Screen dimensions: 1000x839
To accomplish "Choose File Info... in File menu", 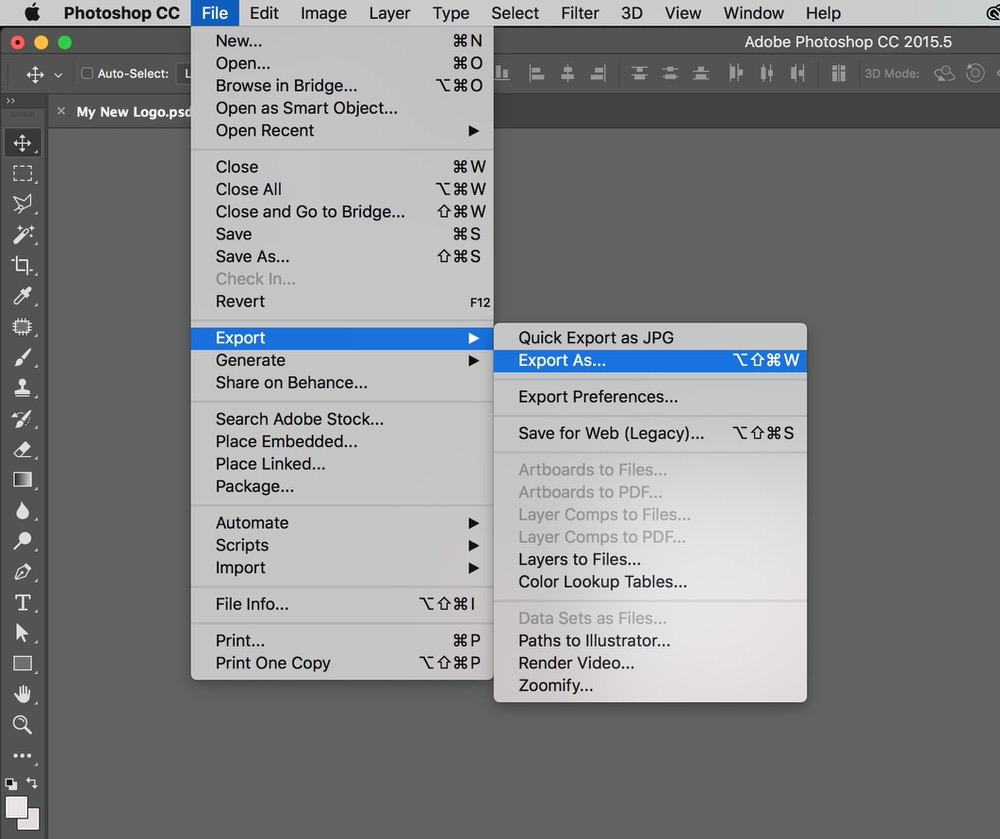I will (x=342, y=604).
